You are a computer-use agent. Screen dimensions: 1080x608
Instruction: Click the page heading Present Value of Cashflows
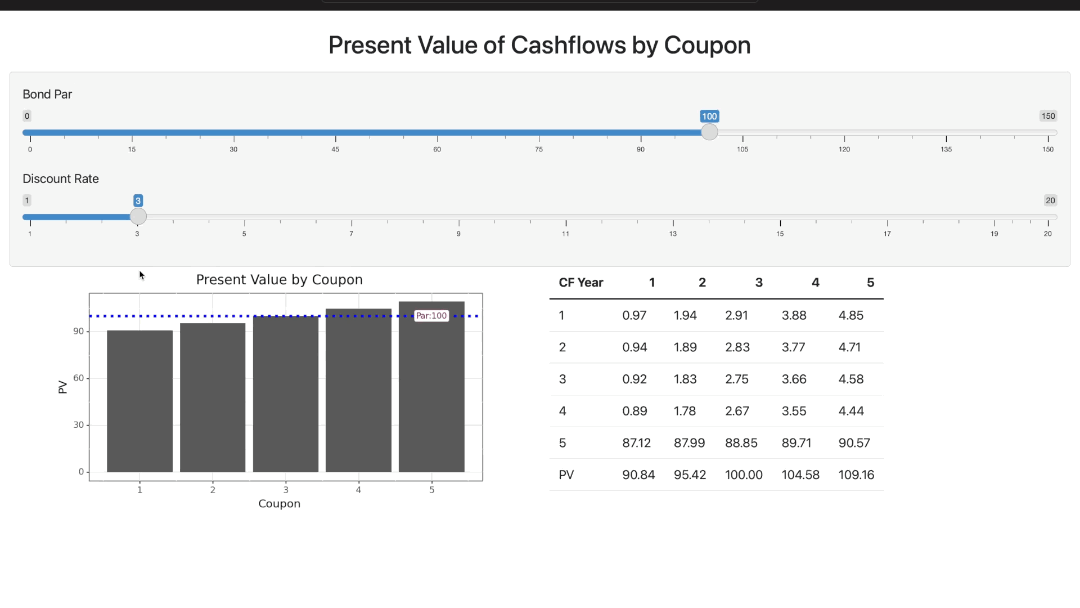point(539,45)
